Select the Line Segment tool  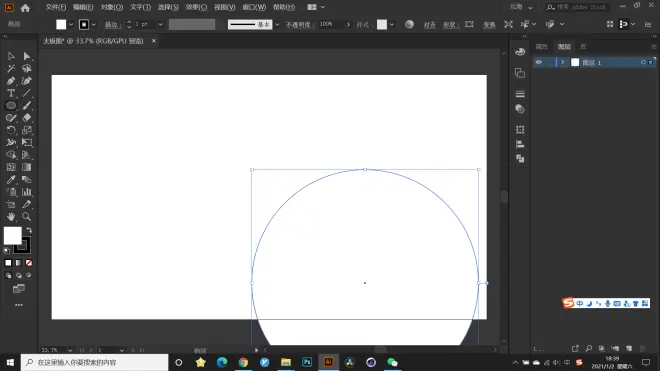pyautogui.click(x=27, y=93)
